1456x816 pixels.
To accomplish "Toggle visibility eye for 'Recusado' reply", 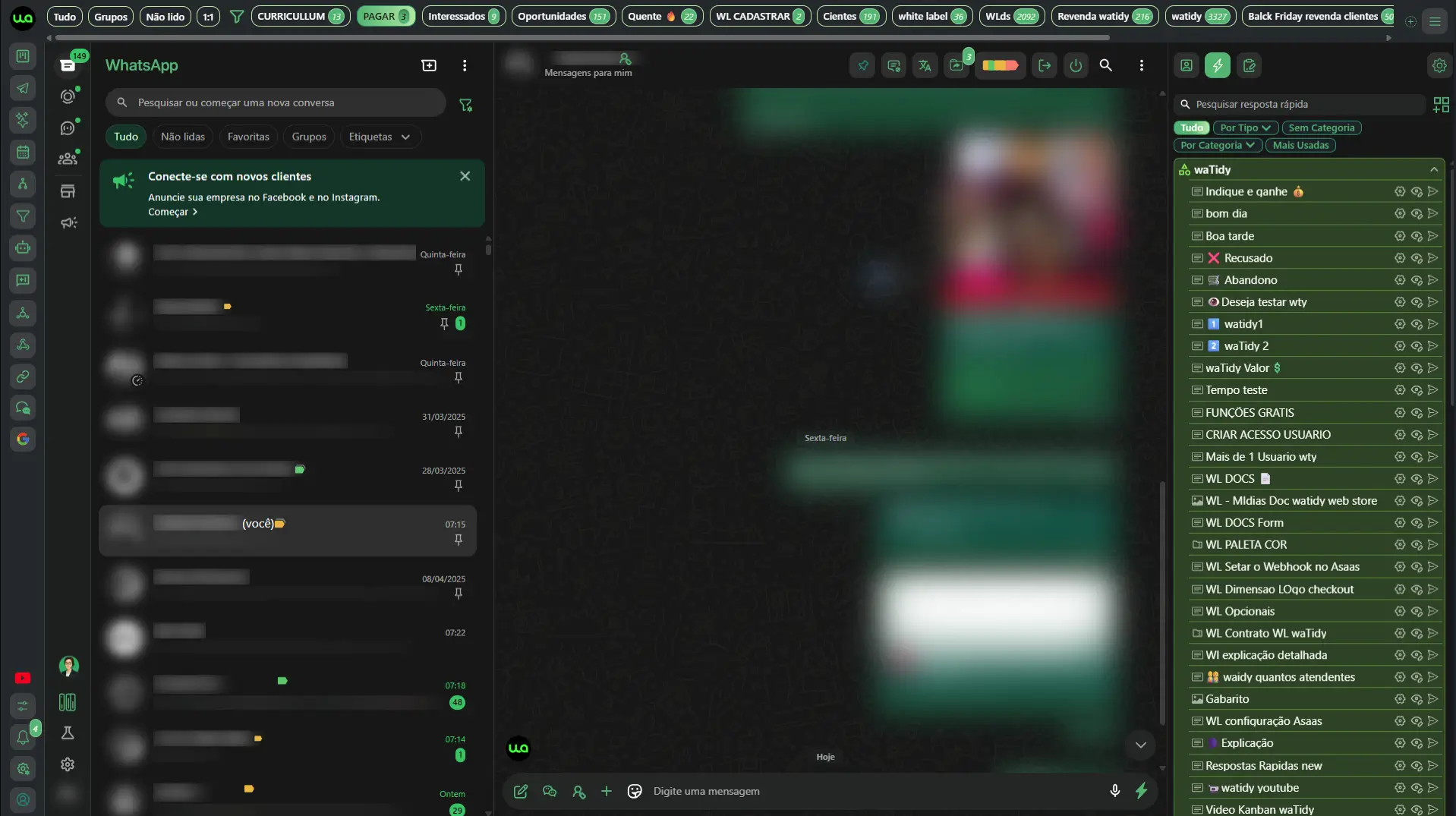I will click(x=1417, y=258).
